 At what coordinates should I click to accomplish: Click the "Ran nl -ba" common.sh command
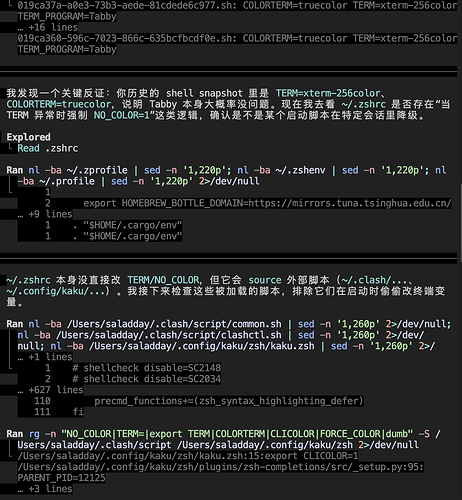(228, 335)
